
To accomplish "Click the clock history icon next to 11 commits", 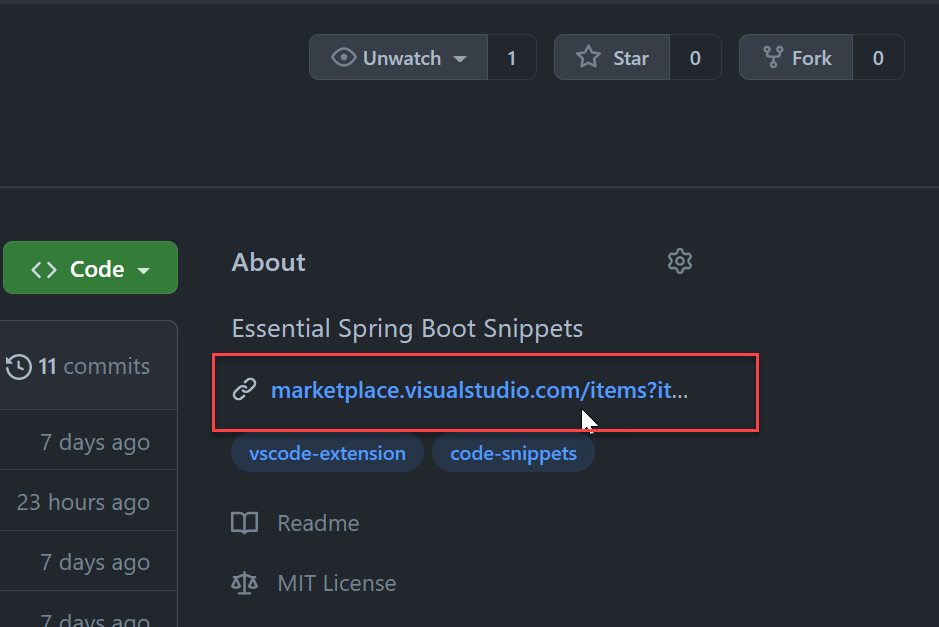I will click(x=17, y=366).
